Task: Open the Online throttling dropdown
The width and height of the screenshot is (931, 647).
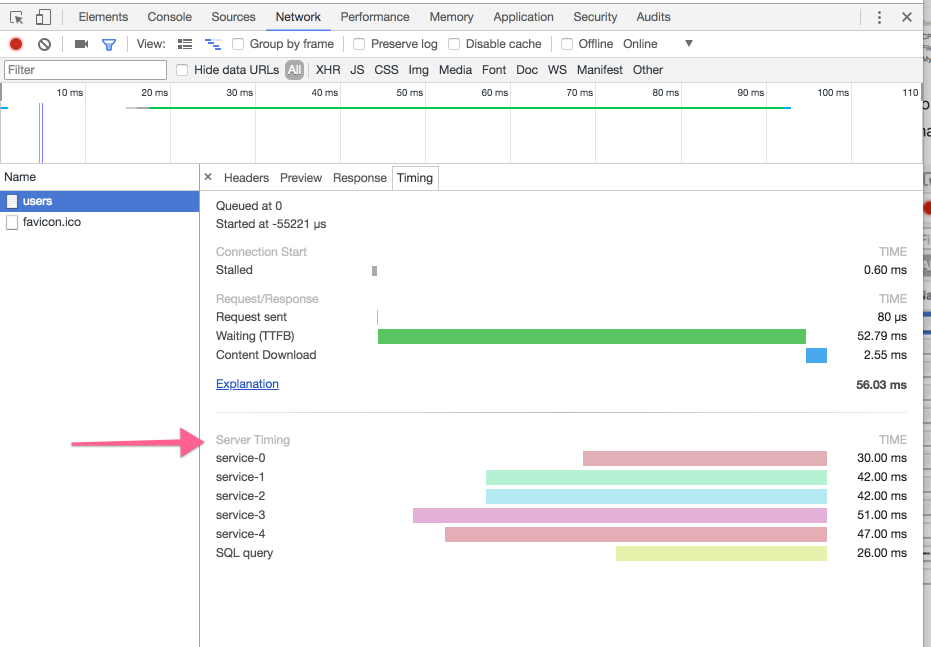Action: coord(687,43)
